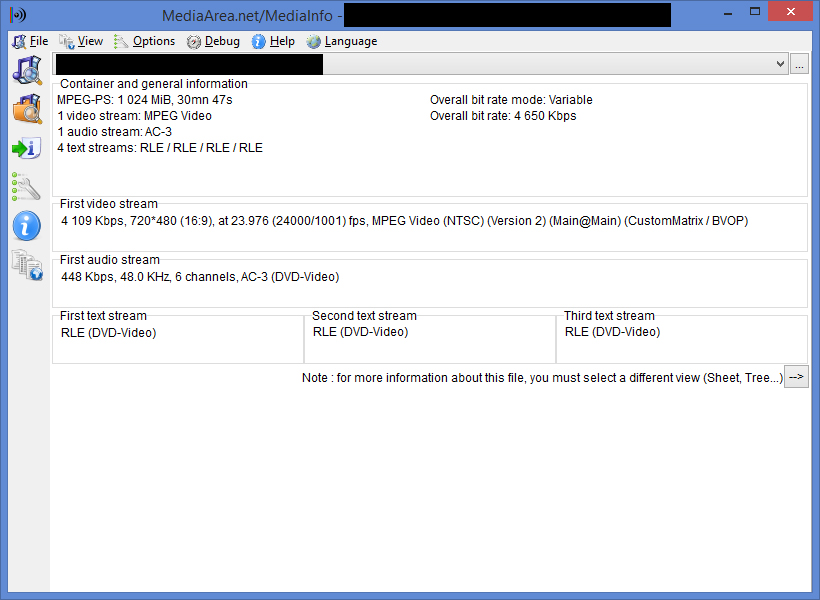Click the "Third text stream" heading

pyautogui.click(x=609, y=316)
